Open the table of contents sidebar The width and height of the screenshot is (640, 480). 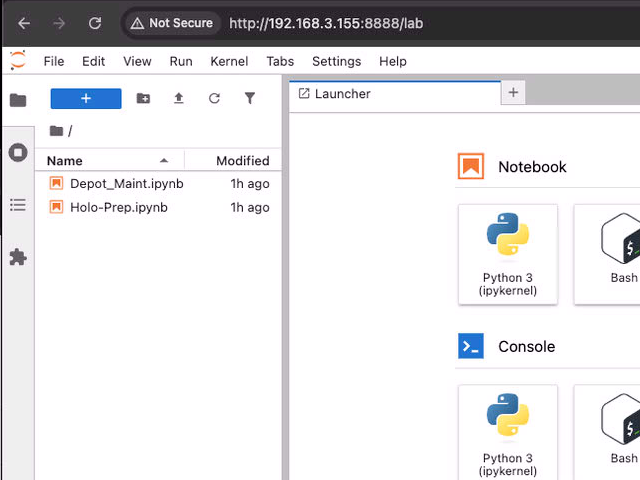click(x=18, y=205)
